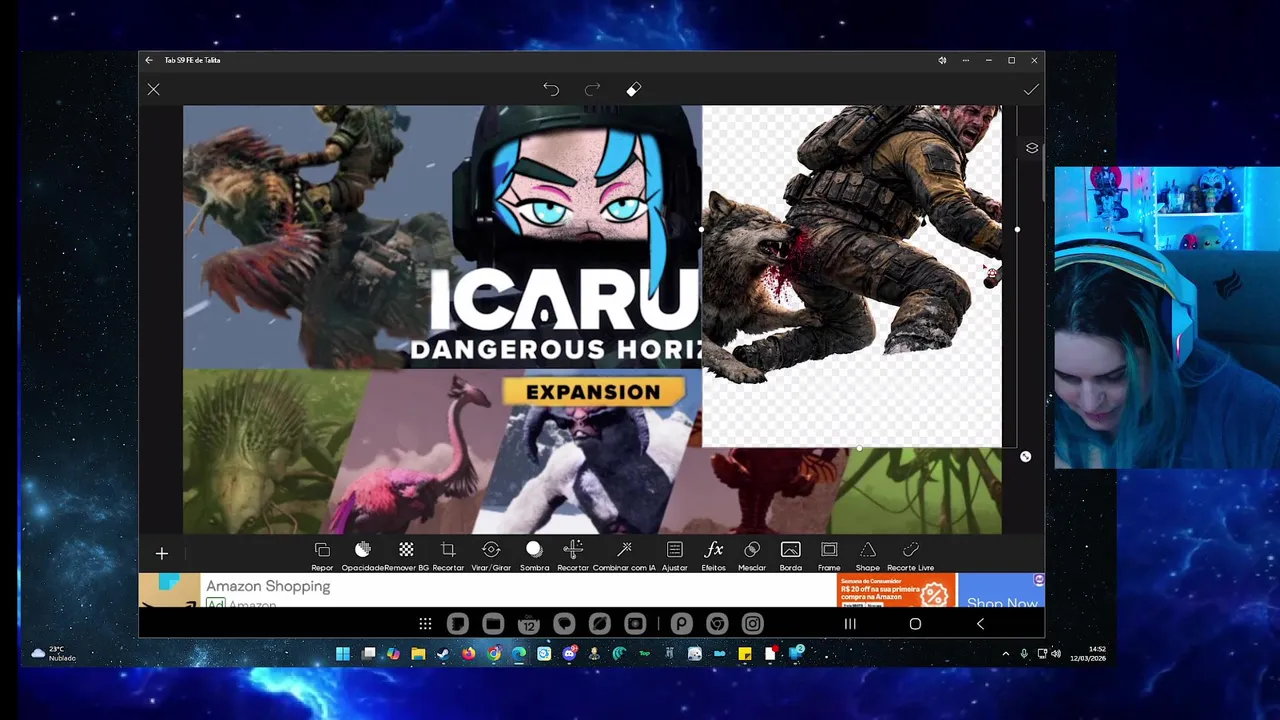Open the Repor replace tool
The height and width of the screenshot is (720, 1280).
322,555
